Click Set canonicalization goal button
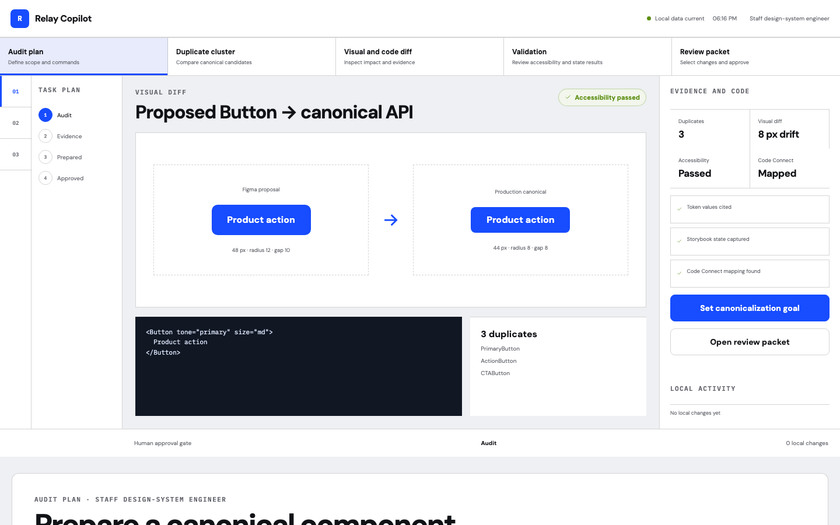 [x=749, y=308]
